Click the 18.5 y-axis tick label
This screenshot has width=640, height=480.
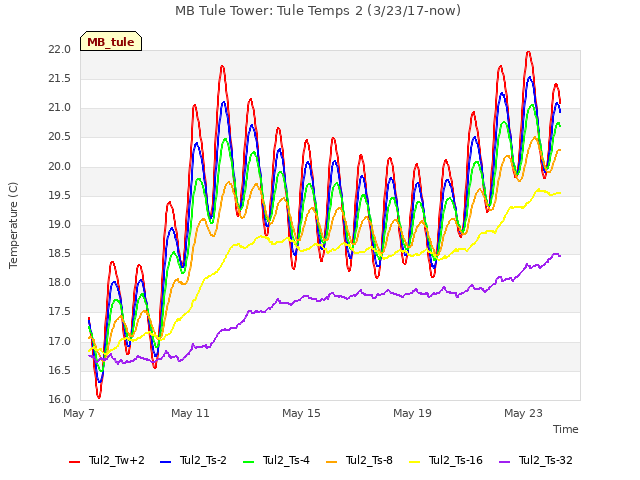pos(60,254)
